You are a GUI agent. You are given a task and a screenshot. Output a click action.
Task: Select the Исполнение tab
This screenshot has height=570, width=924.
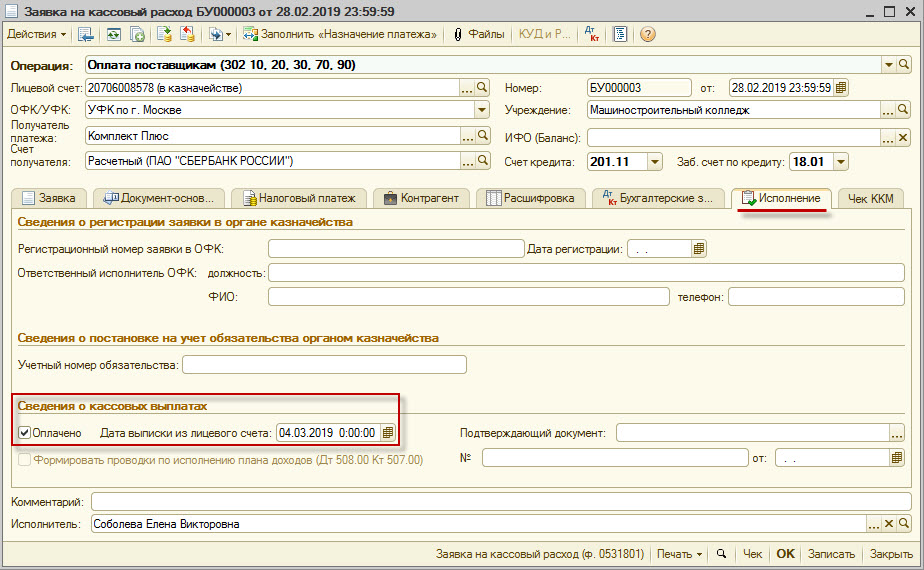[x=781, y=198]
